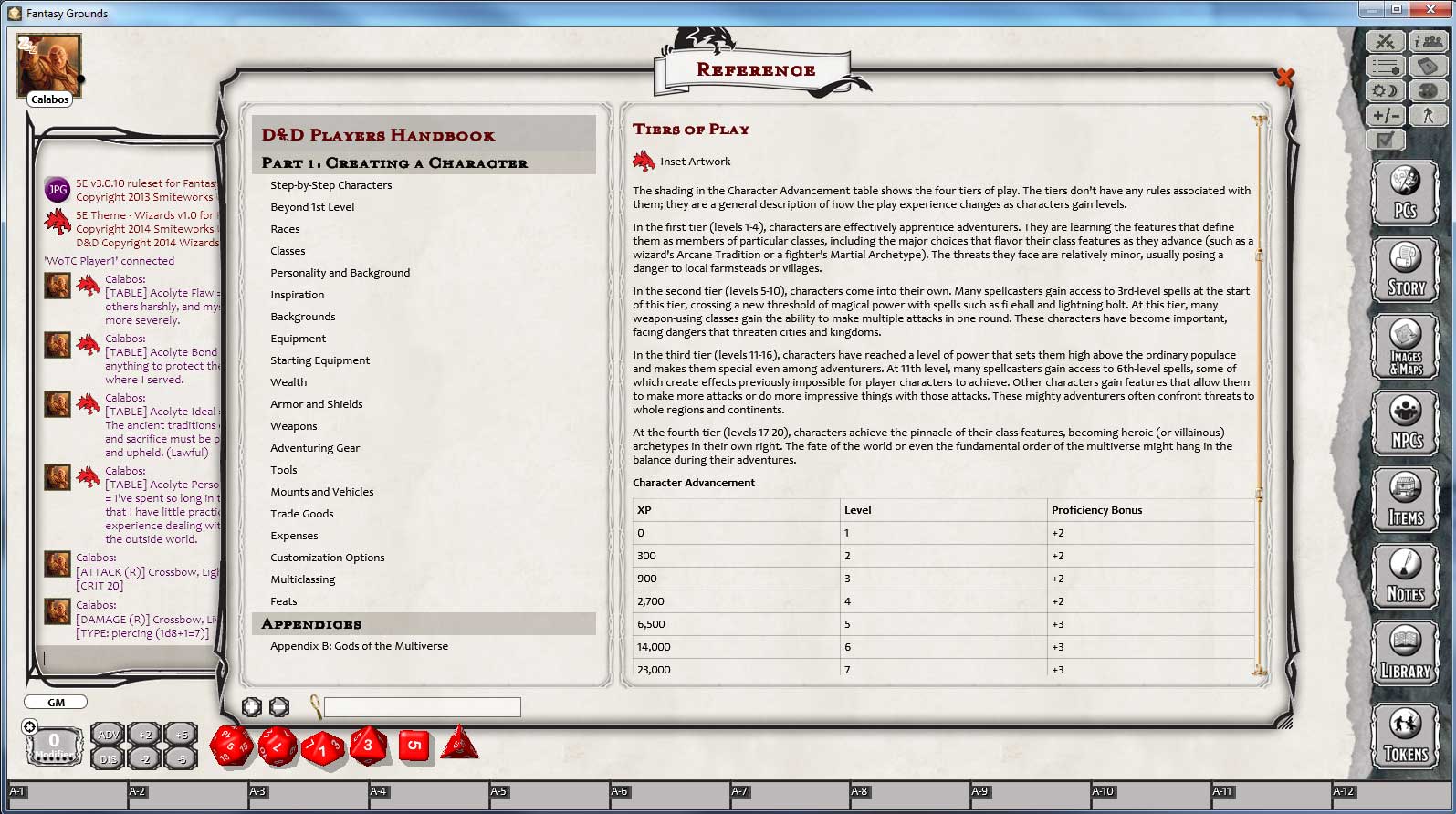Open the color palette icon
This screenshot has height=814, width=1456.
1428,90
